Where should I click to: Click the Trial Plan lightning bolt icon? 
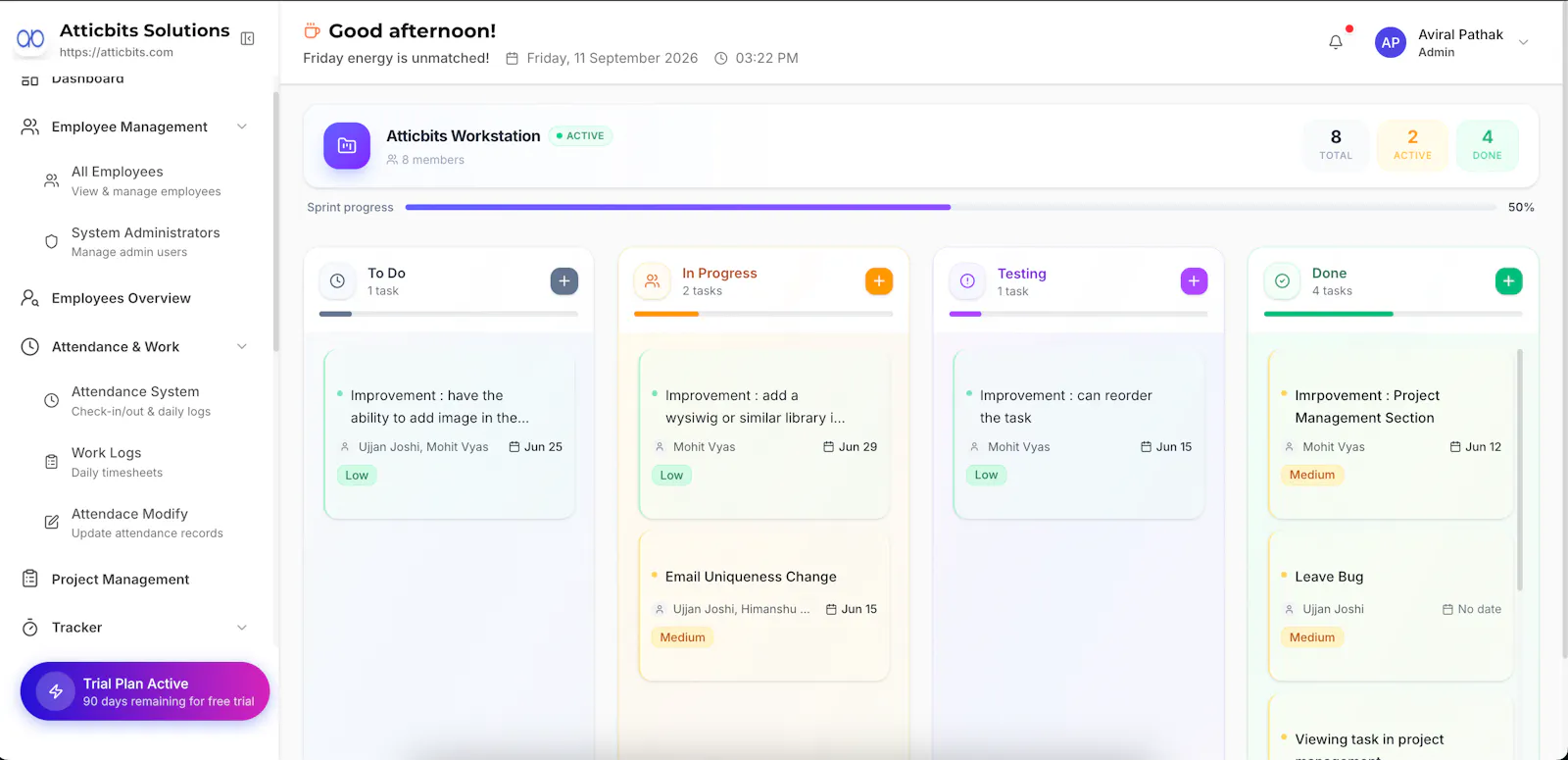(56, 691)
